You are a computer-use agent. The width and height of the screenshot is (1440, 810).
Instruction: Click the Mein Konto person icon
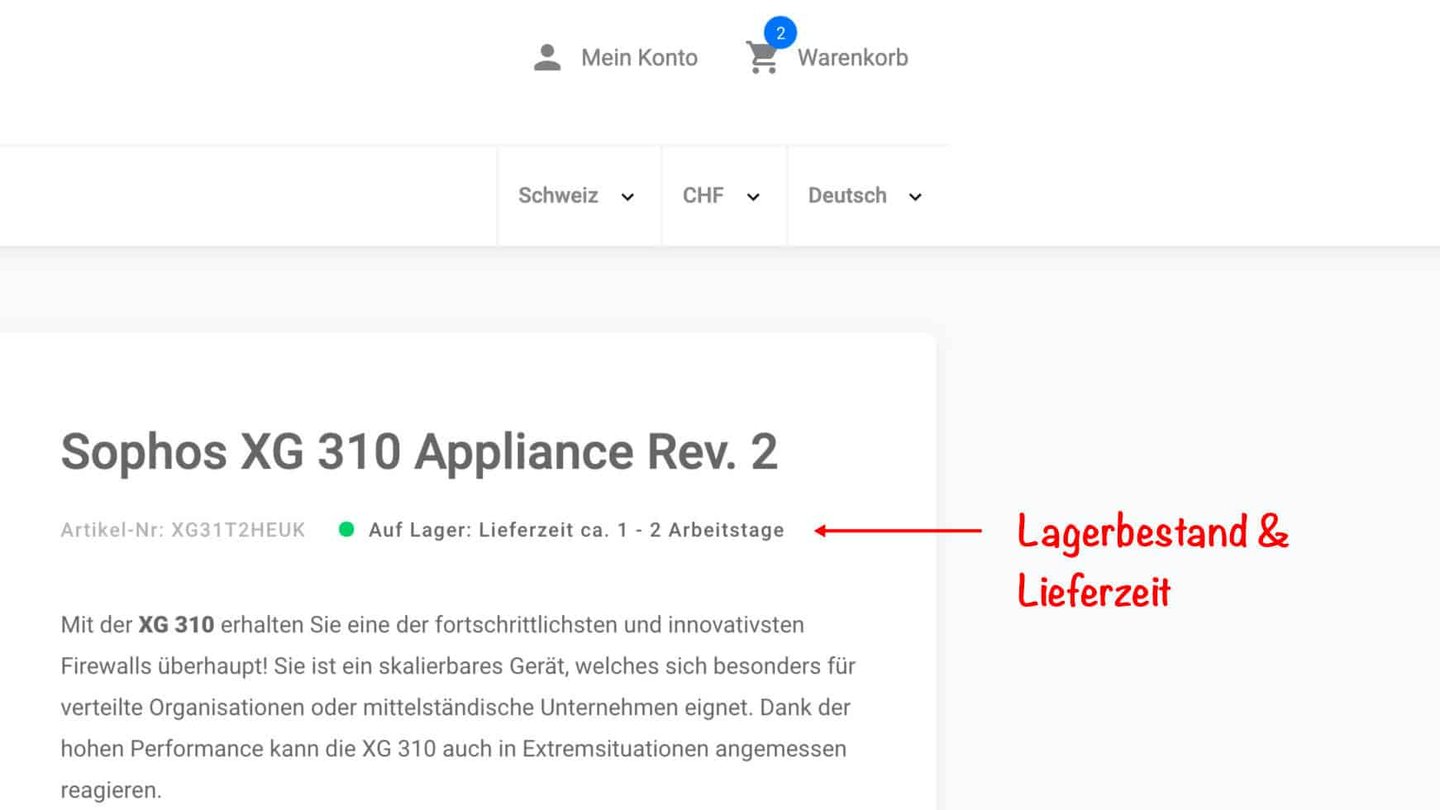click(547, 58)
